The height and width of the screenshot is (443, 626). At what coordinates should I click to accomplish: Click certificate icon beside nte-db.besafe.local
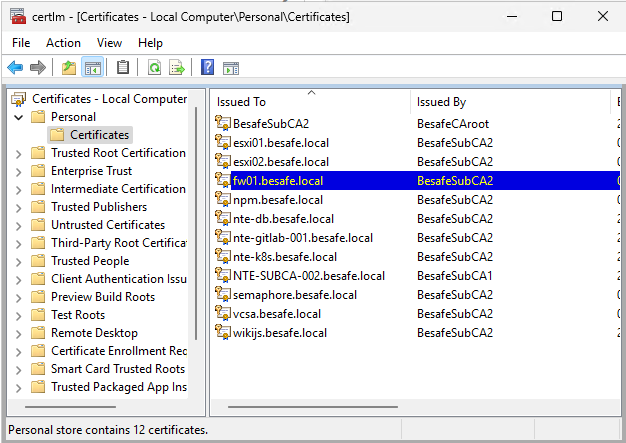coord(223,218)
